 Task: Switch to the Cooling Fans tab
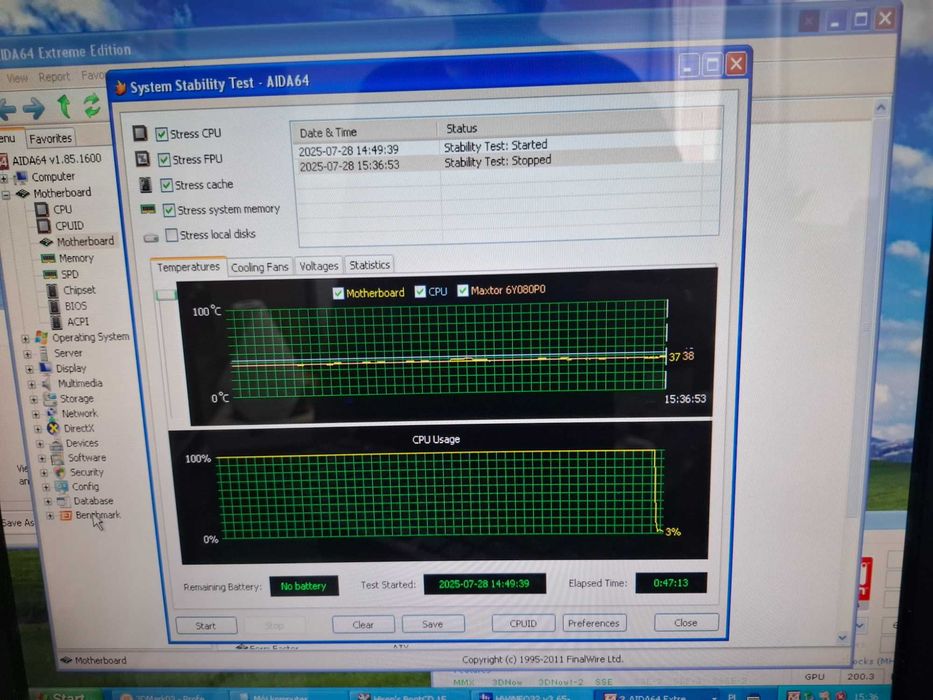(259, 267)
